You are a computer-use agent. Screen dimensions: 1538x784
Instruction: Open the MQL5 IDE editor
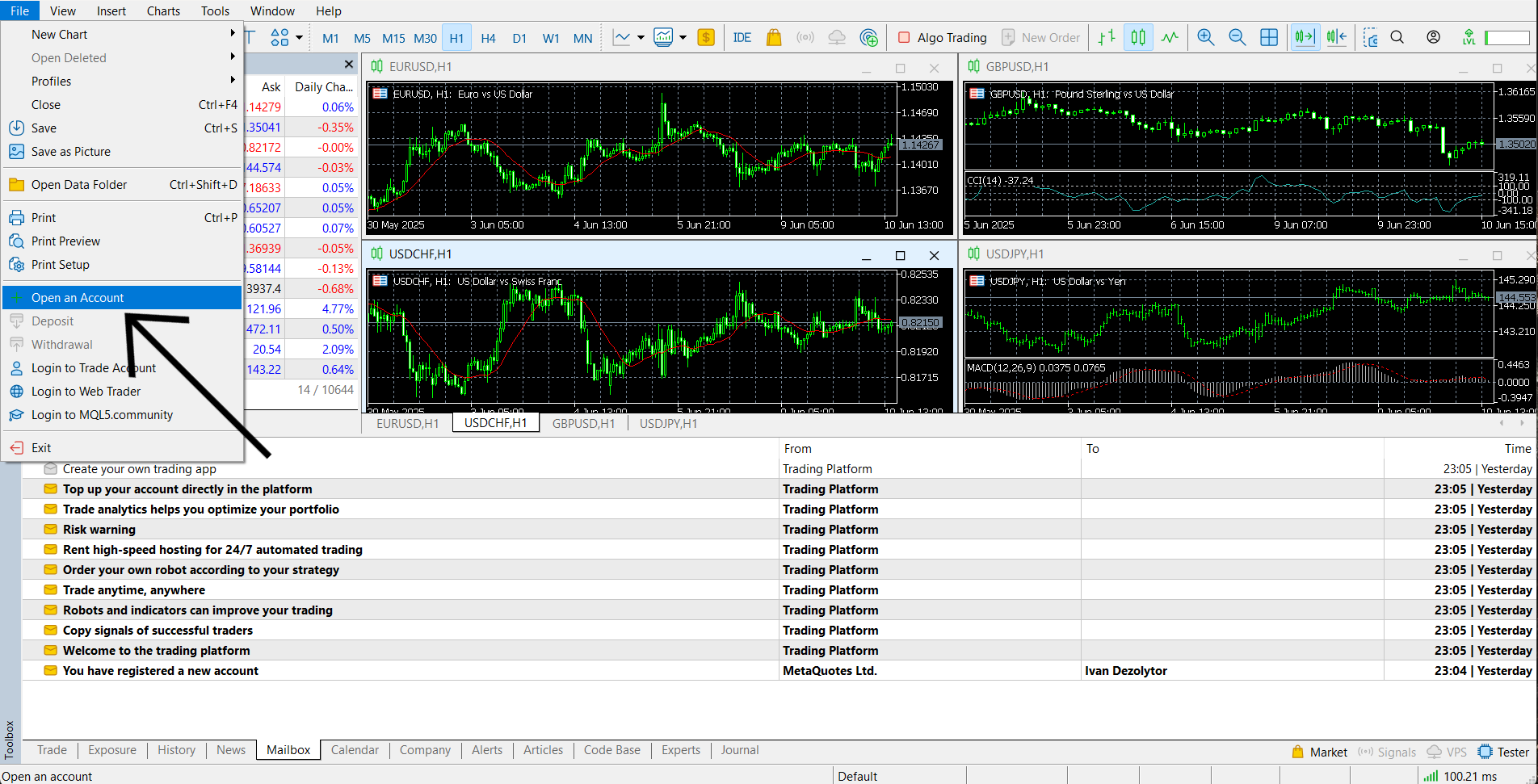(x=742, y=38)
